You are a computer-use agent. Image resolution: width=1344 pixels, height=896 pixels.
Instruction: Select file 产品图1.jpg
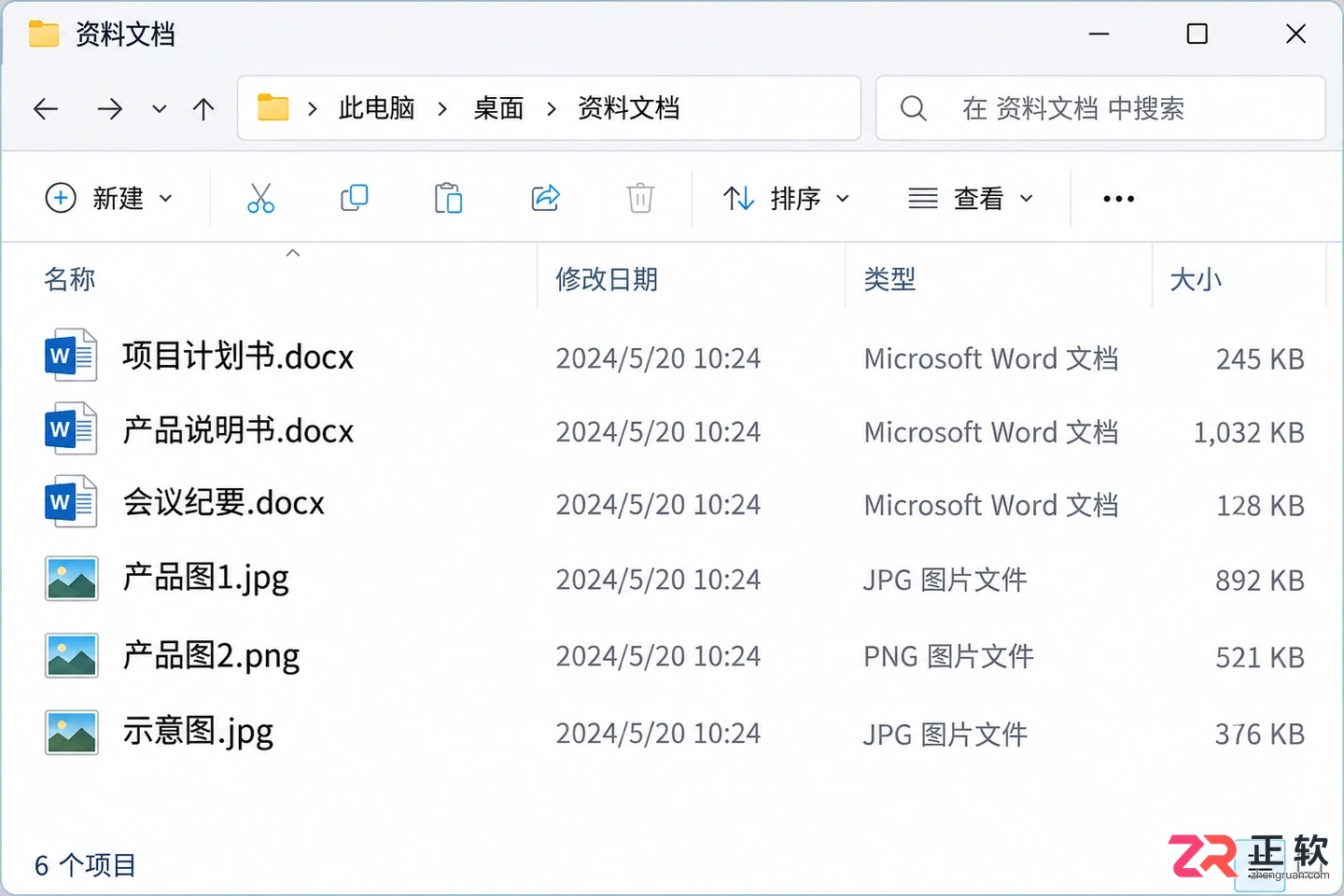[206, 579]
